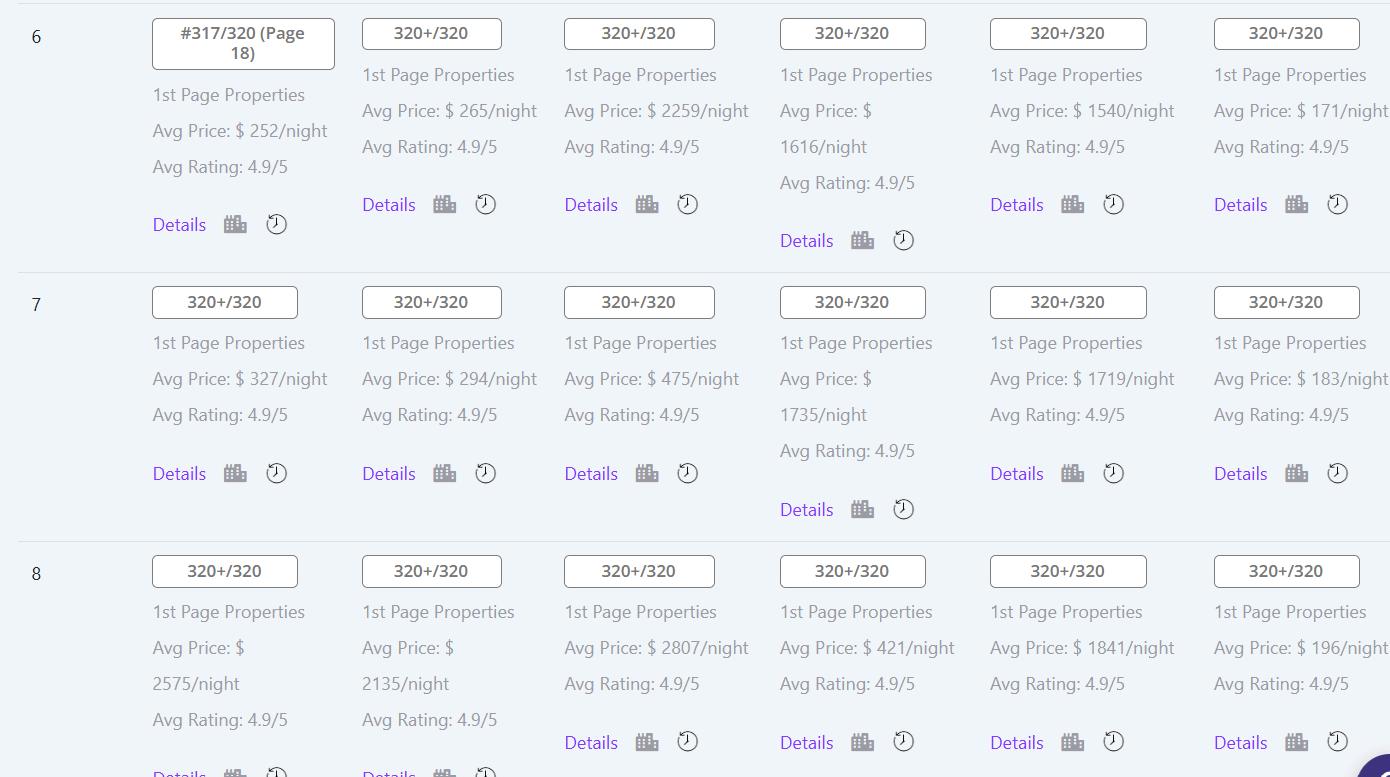Open Details link for the $1540/night cell

pyautogui.click(x=1017, y=205)
